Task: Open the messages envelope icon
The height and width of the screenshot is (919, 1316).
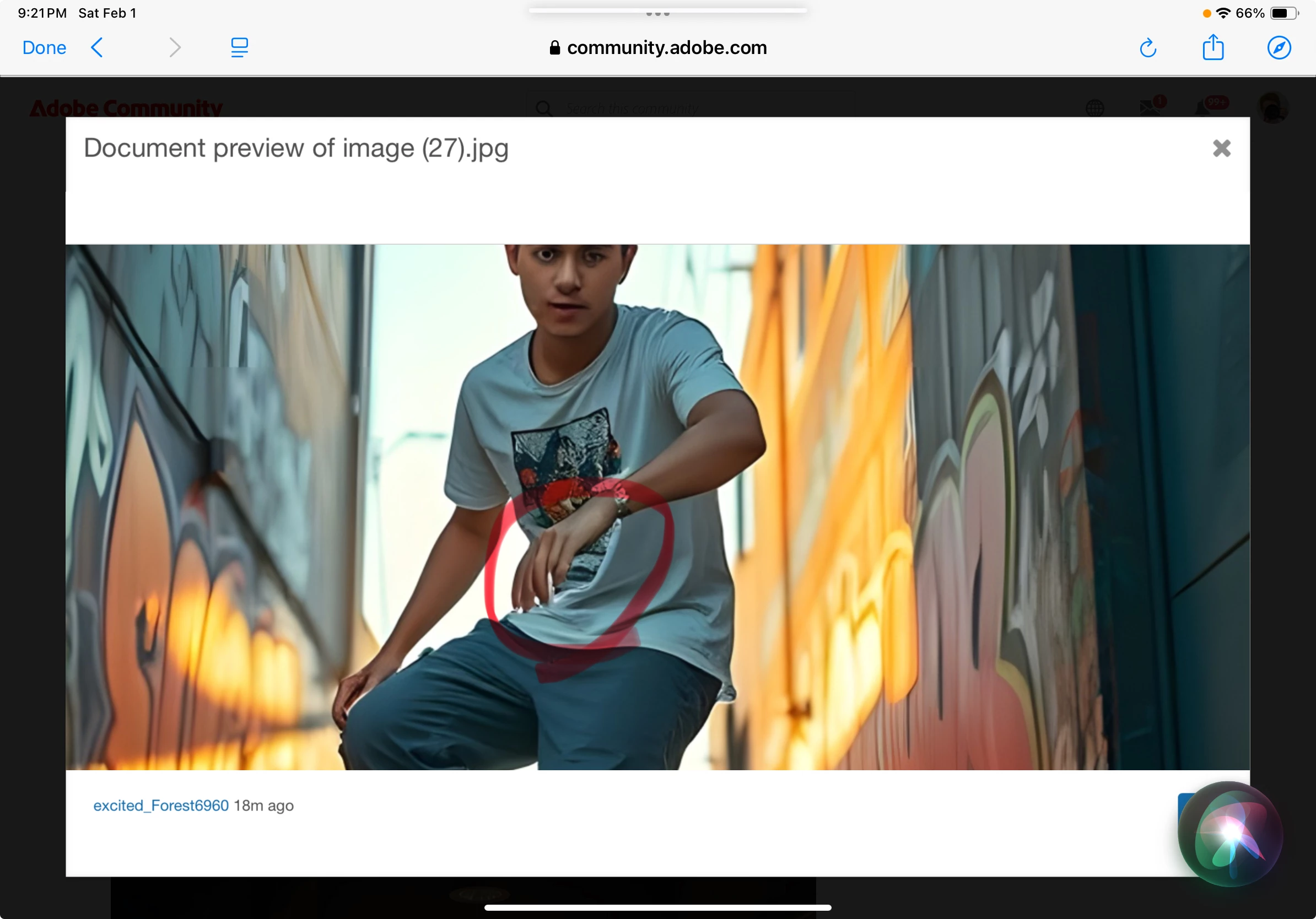Action: point(1150,108)
